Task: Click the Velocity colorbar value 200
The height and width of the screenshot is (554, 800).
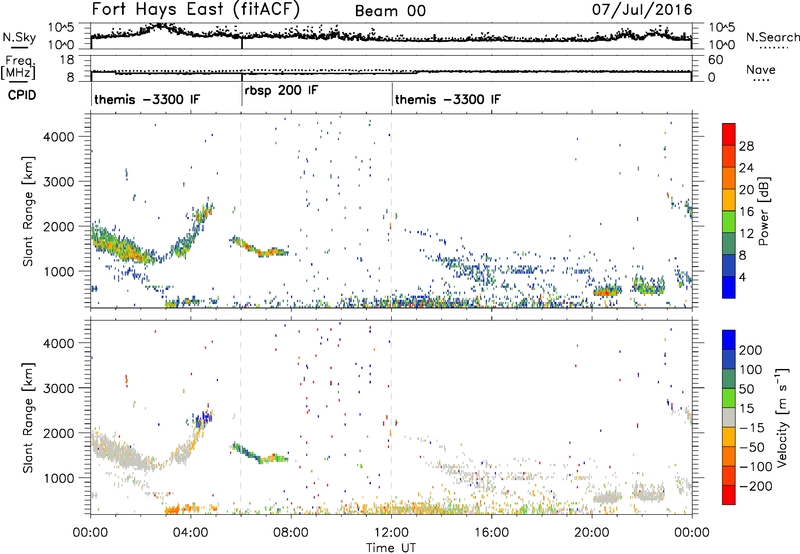Action: click(751, 350)
